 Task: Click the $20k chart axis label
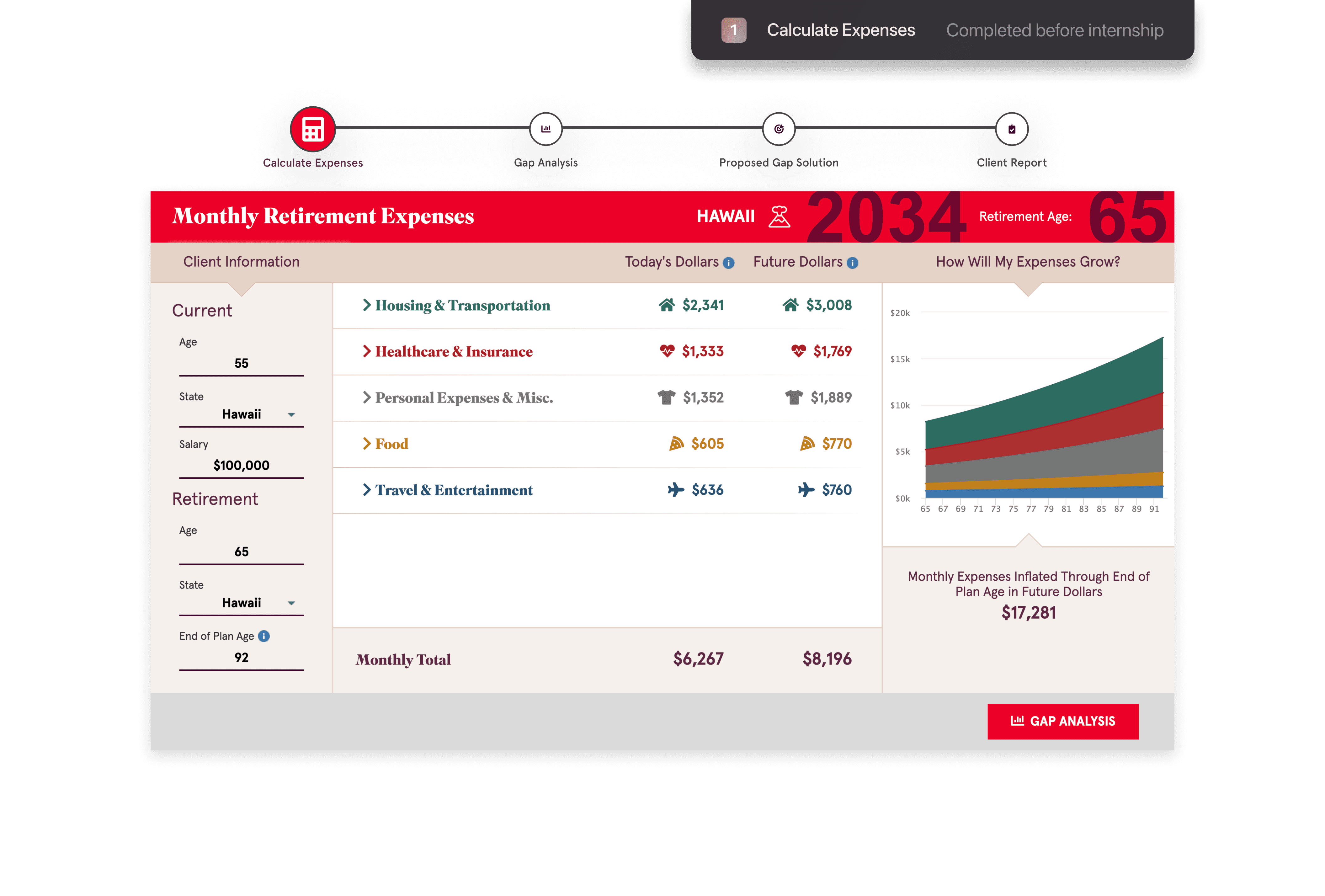(x=900, y=313)
